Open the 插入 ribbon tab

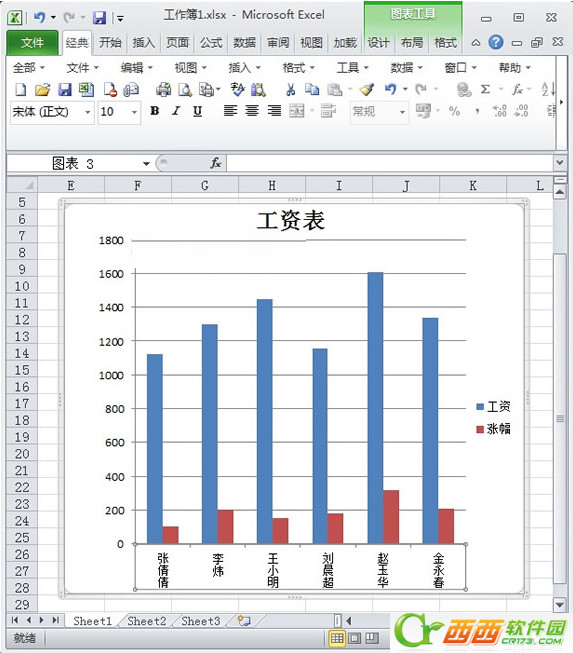(x=144, y=42)
